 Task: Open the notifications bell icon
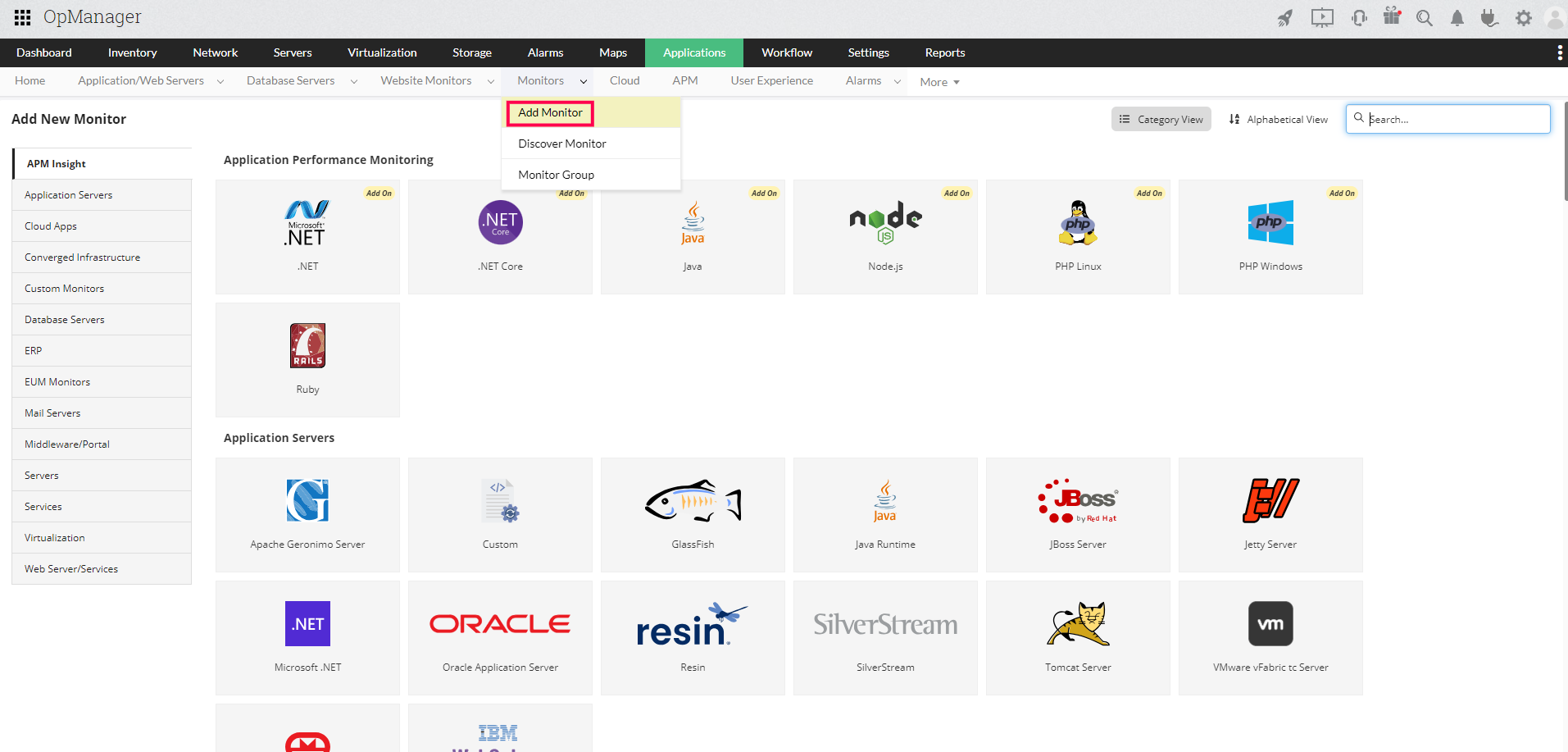click(x=1457, y=17)
